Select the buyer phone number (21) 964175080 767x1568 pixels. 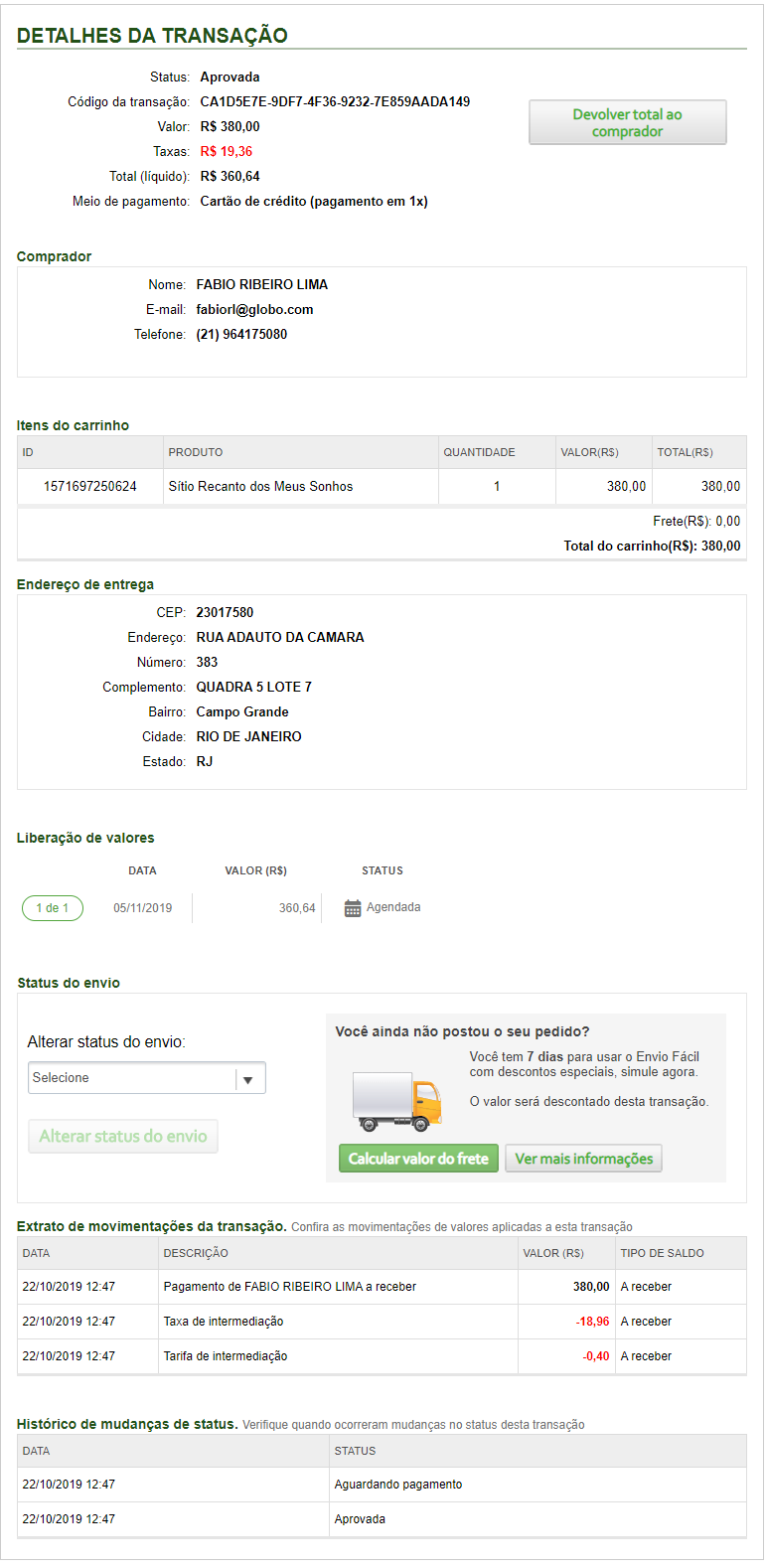point(241,334)
